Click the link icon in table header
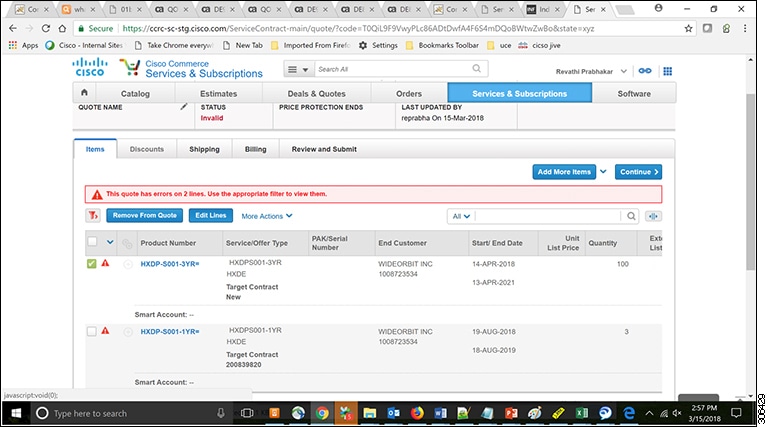 tap(127, 243)
